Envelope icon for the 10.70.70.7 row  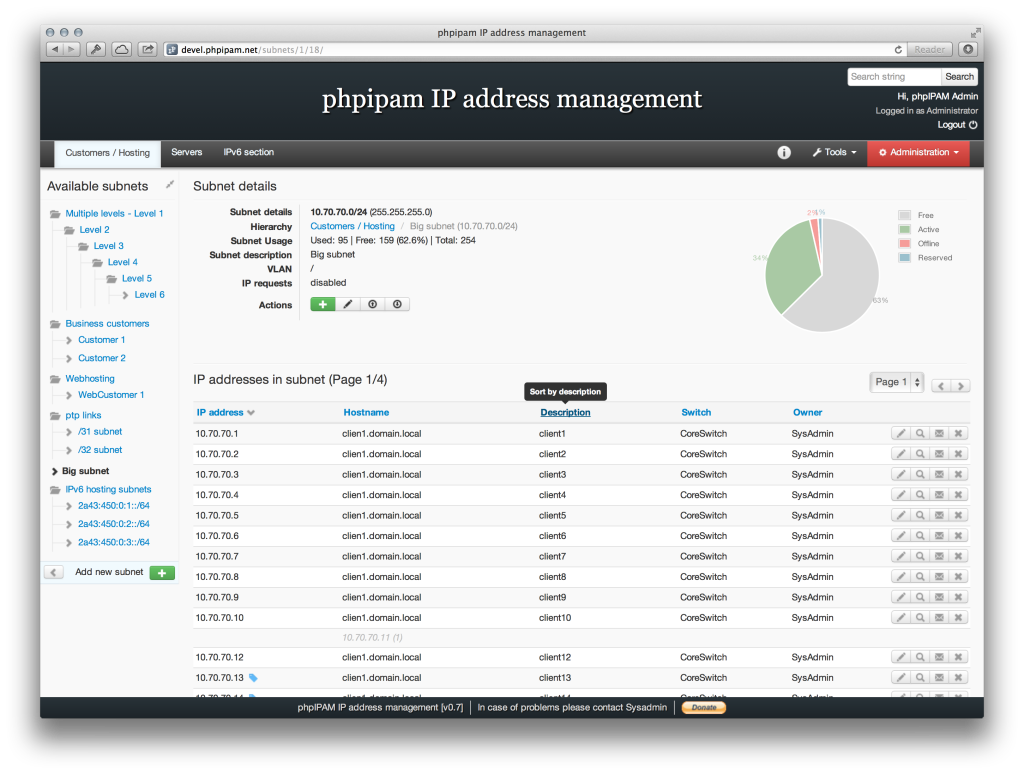(x=939, y=556)
